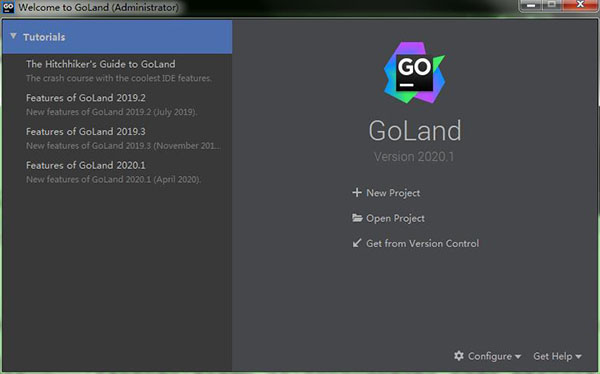Click the Get Help menu text
Screen dimensions: 600x374
(x=553, y=356)
